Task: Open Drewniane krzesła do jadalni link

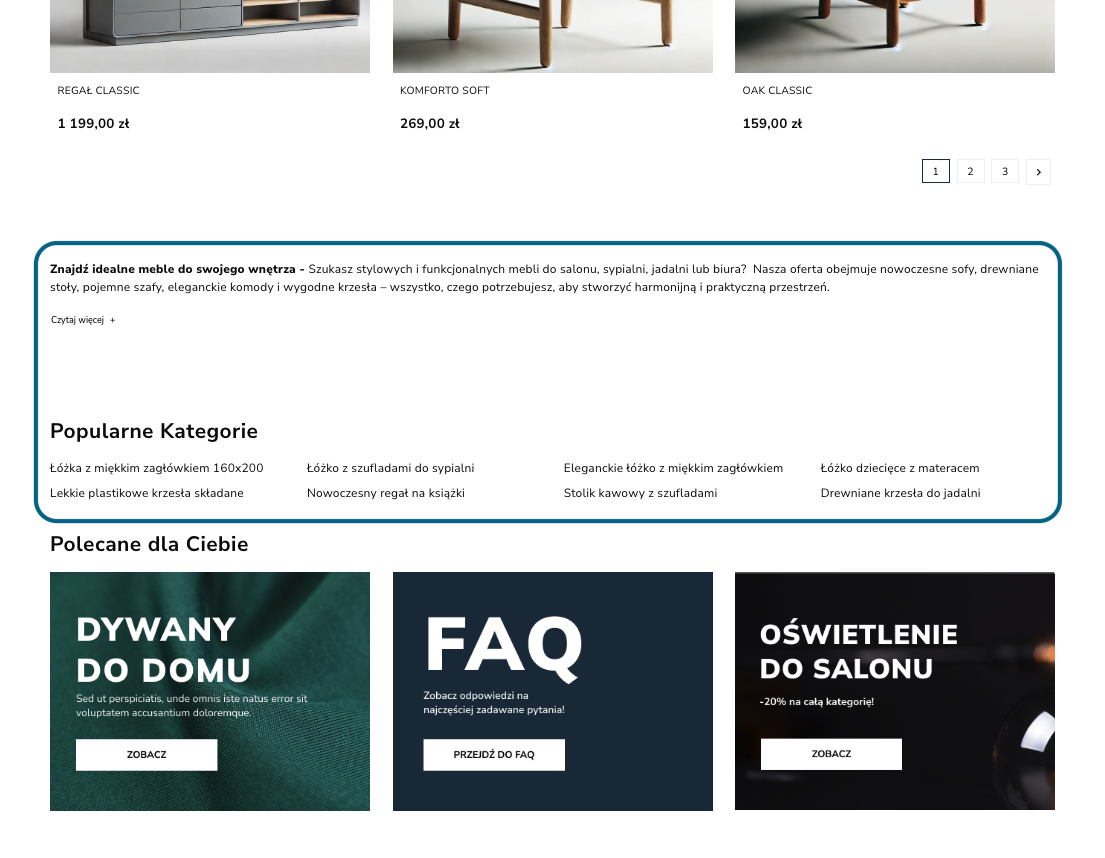Action: [x=901, y=493]
